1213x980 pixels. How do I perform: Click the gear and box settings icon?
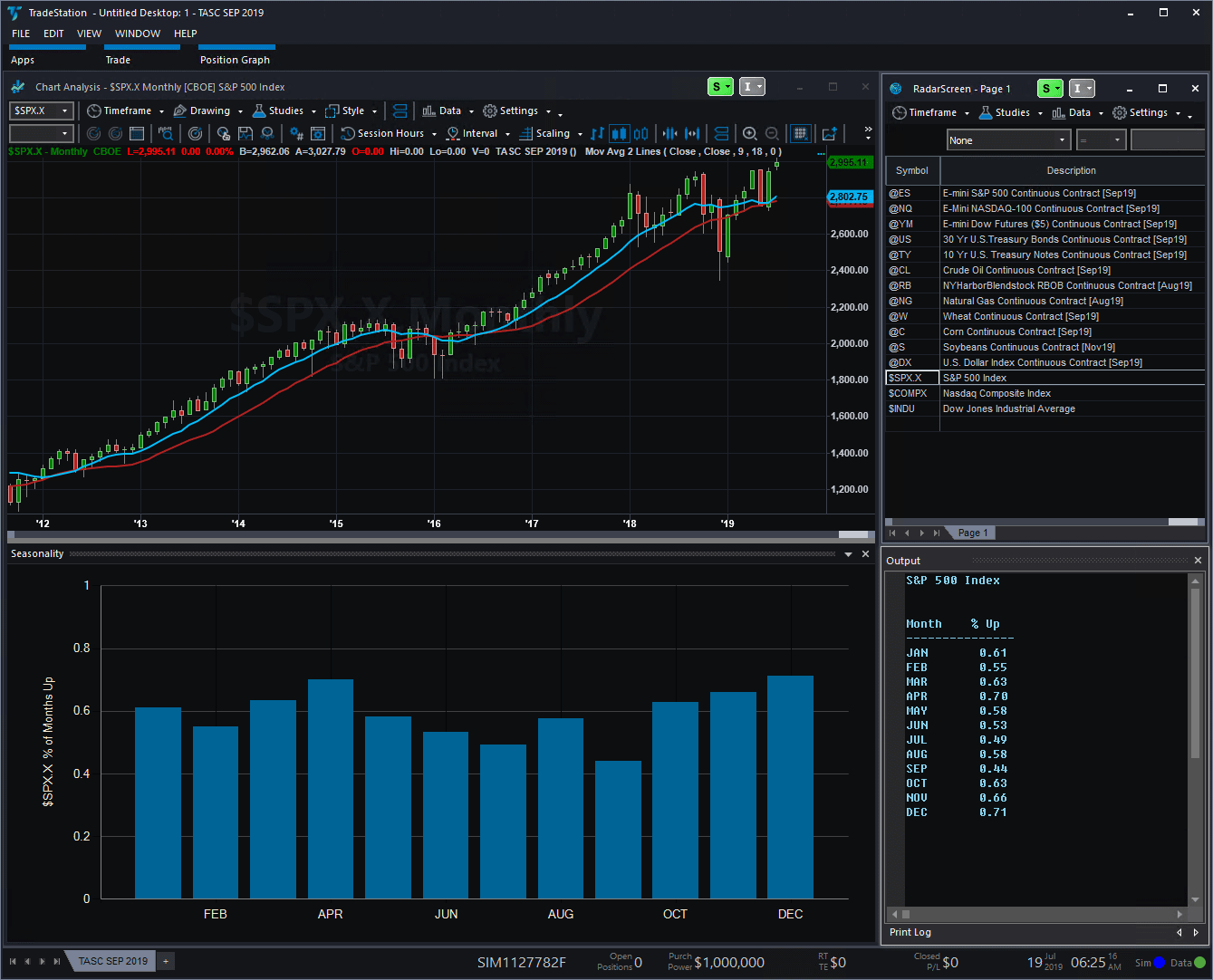318,133
